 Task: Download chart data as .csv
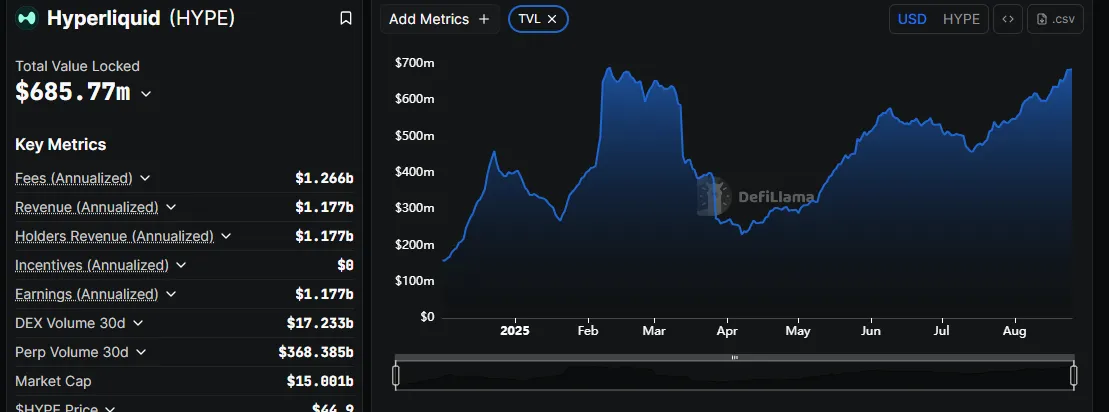pyautogui.click(x=1055, y=19)
